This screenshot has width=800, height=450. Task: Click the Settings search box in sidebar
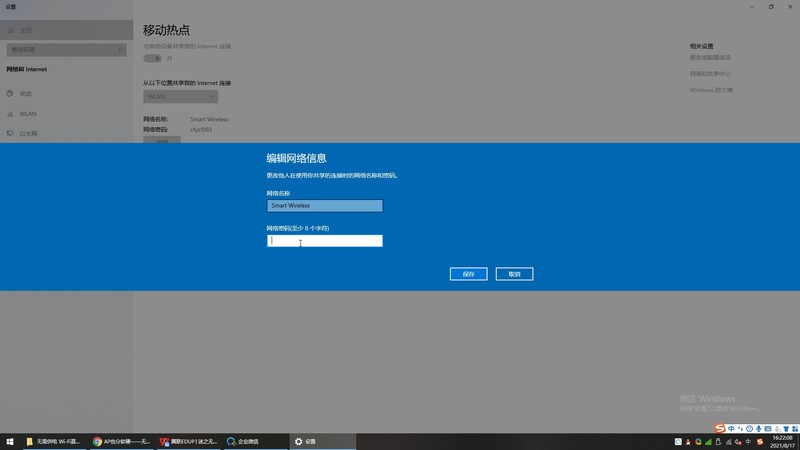66,49
